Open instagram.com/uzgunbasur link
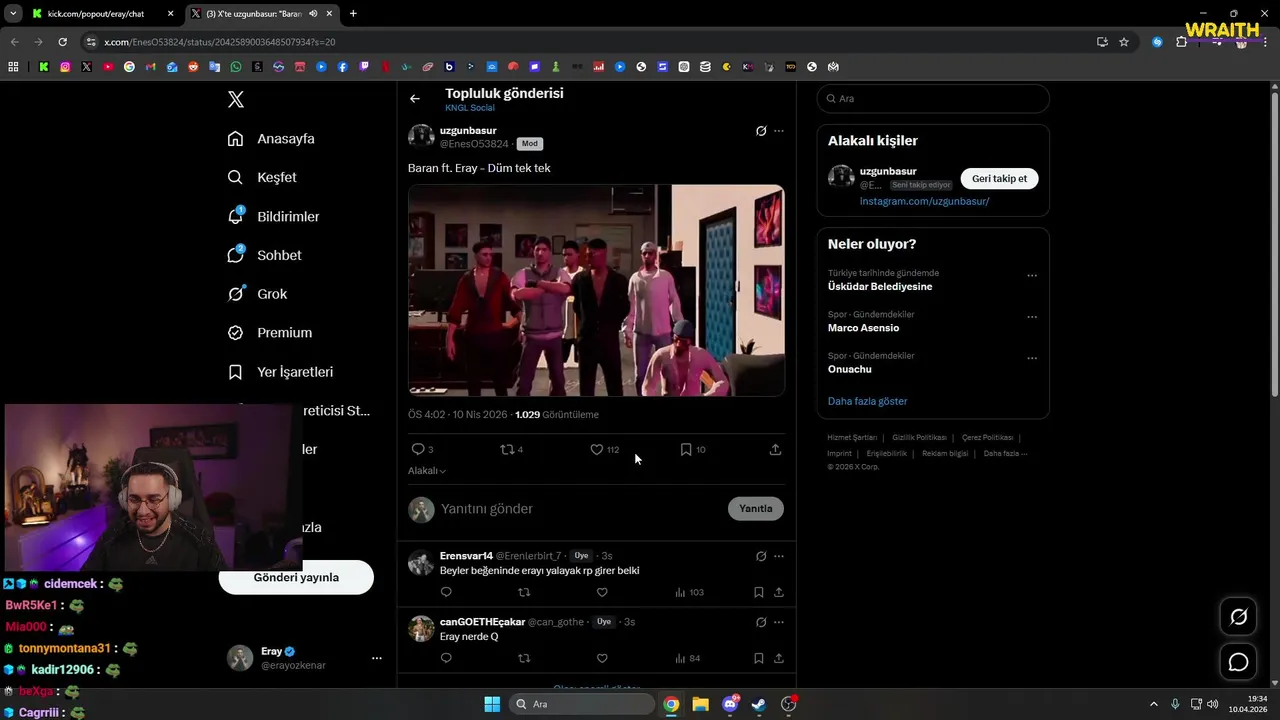 click(x=924, y=201)
